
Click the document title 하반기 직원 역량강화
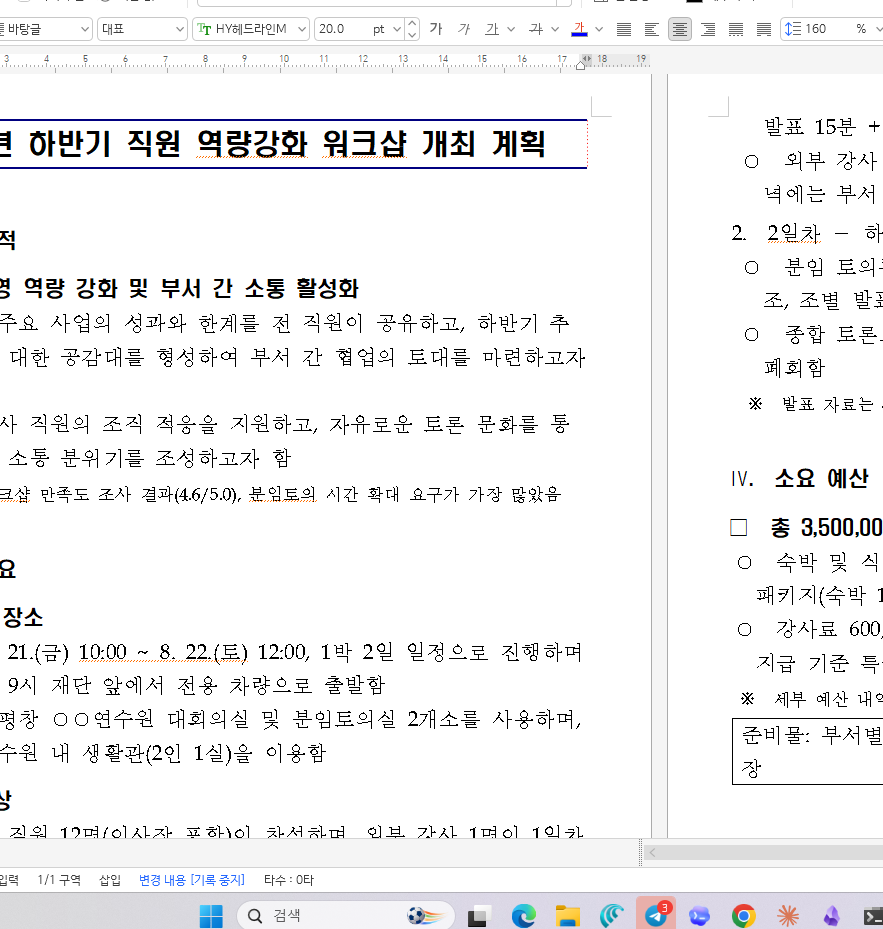[x=167, y=144]
